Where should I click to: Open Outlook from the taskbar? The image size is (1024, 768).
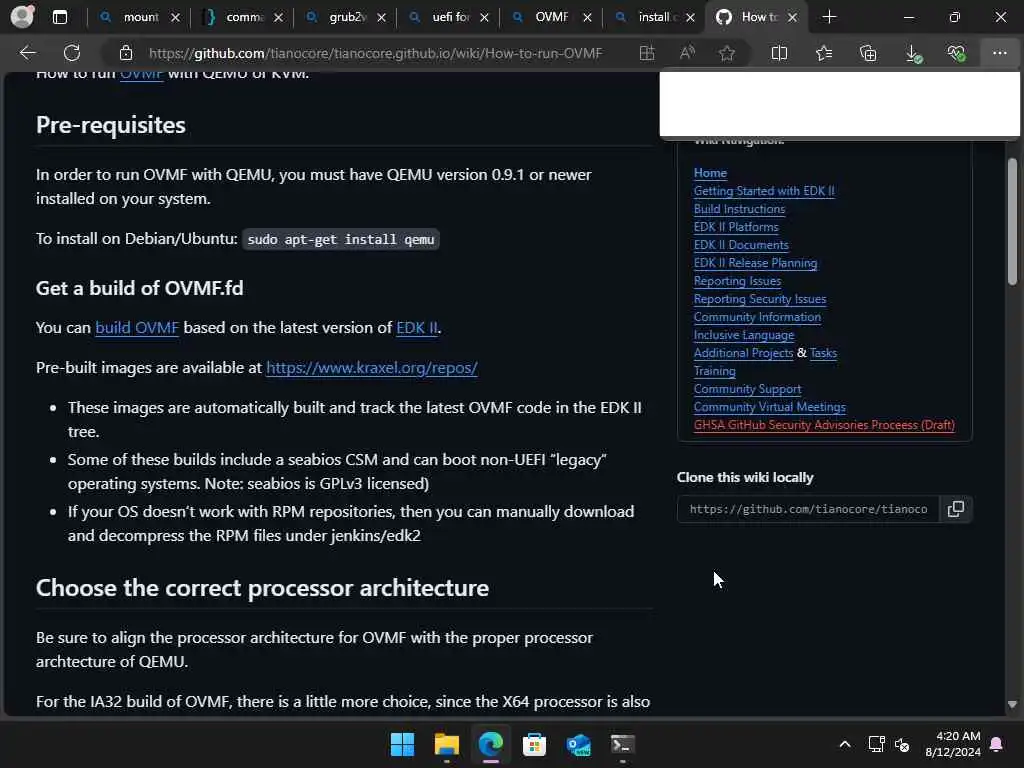(x=579, y=744)
